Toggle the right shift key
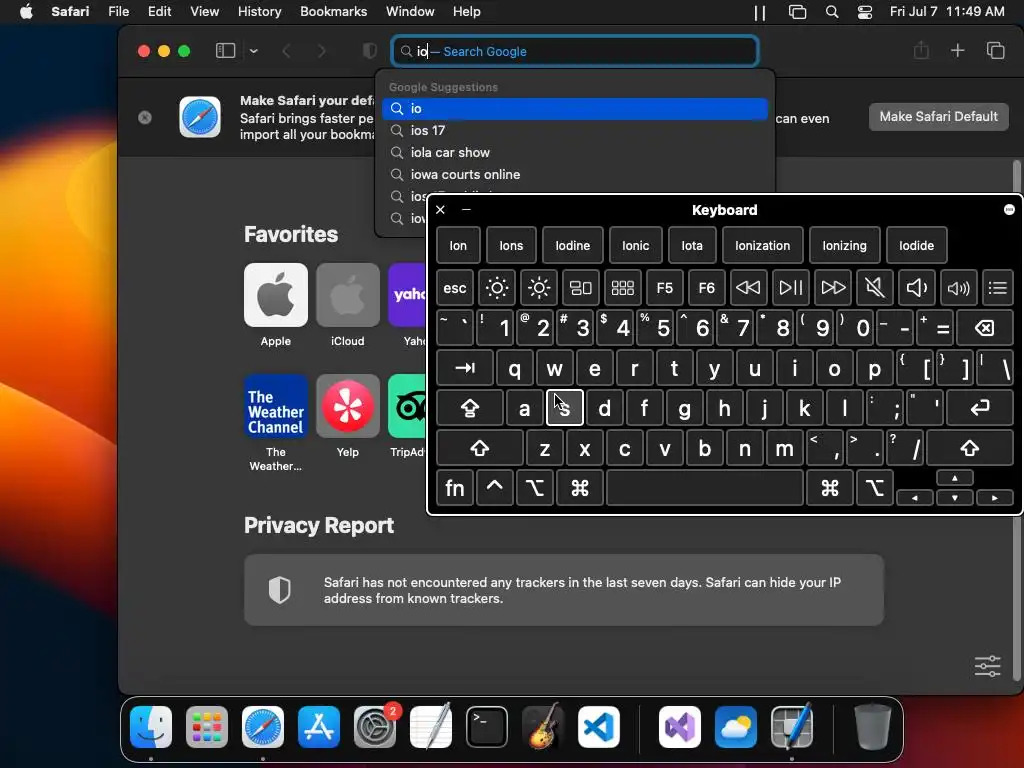The height and width of the screenshot is (768, 1024). [970, 449]
